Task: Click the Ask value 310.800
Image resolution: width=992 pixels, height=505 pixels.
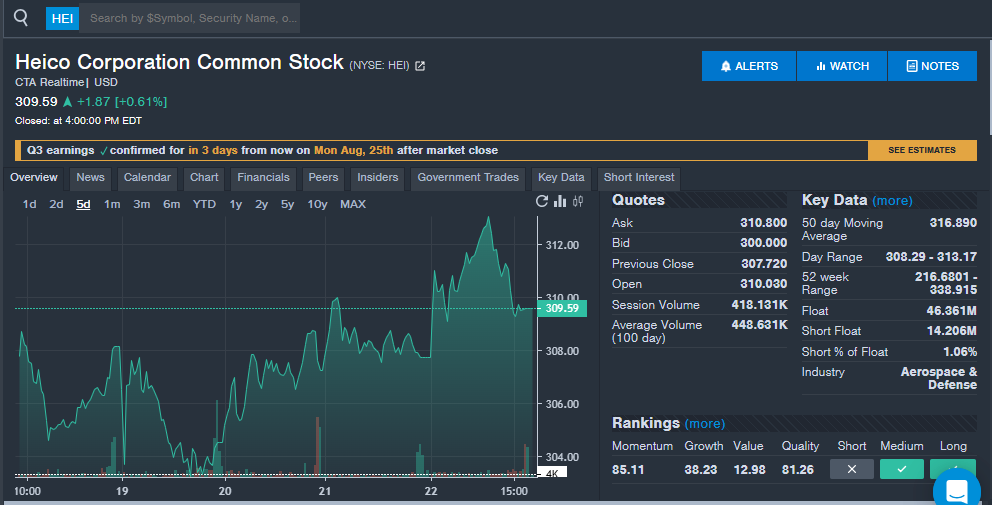Action: [x=764, y=223]
